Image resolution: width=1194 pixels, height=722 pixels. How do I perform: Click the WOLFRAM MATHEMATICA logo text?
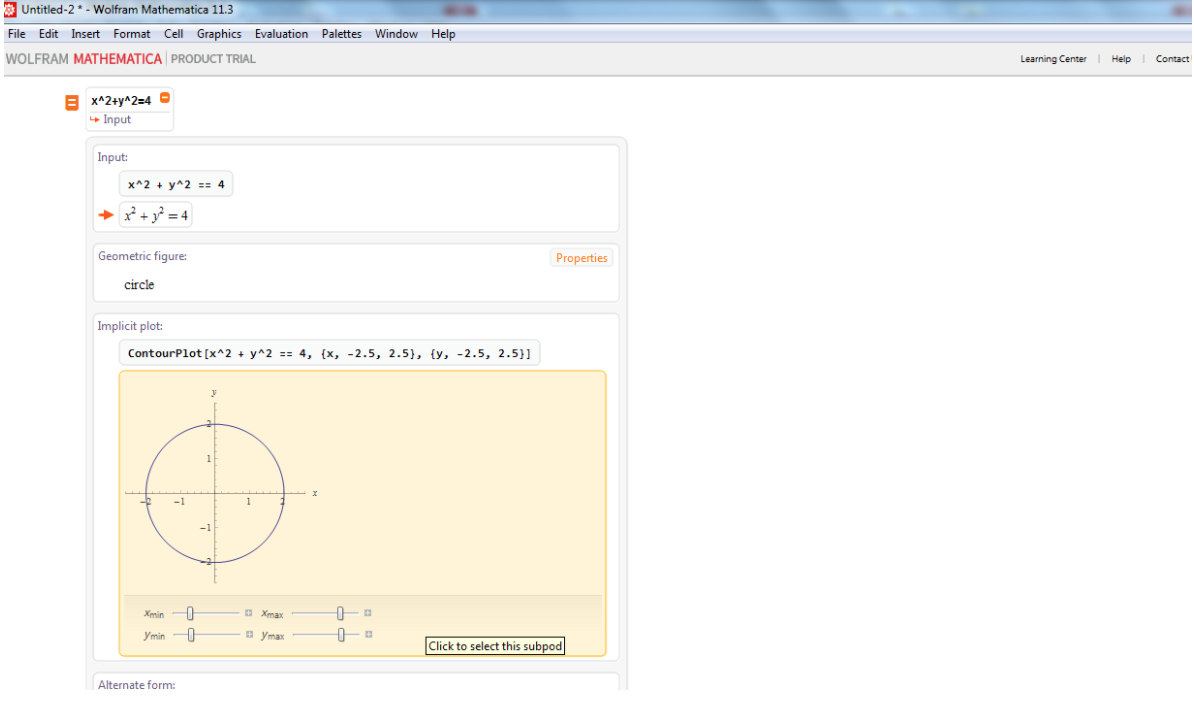pyautogui.click(x=84, y=59)
